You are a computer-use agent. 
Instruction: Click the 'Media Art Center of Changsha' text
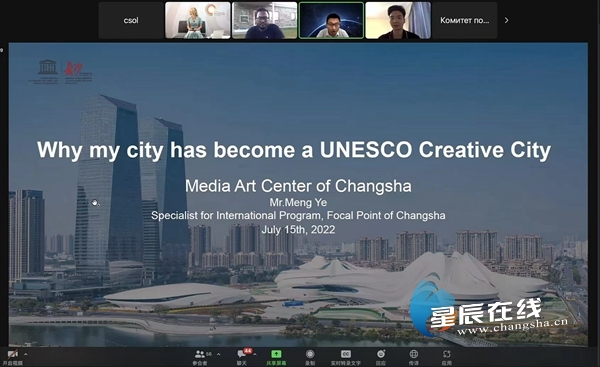298,186
